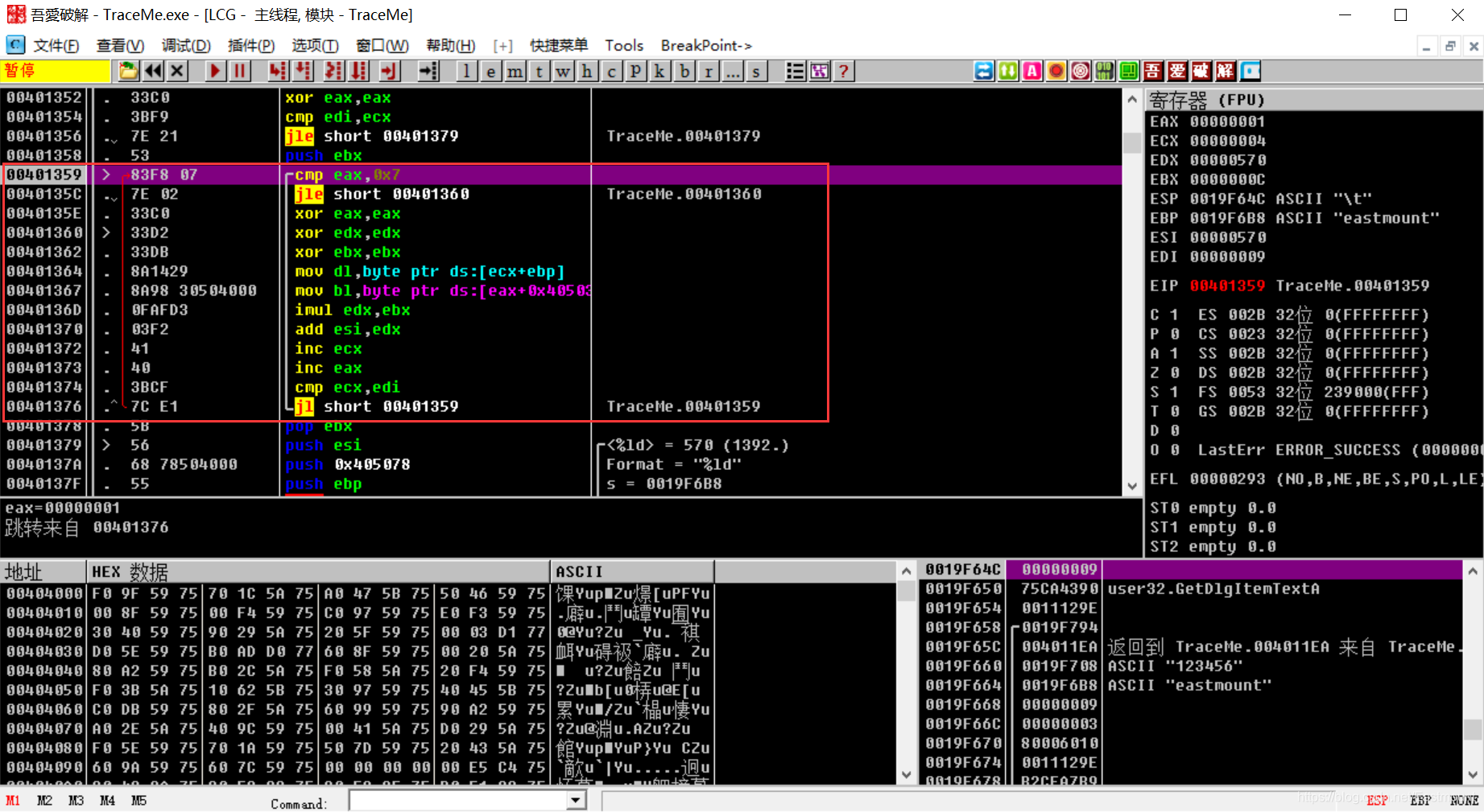Click the pink 'A' plugin icon
Screen dimensions: 1484x812
(1032, 72)
